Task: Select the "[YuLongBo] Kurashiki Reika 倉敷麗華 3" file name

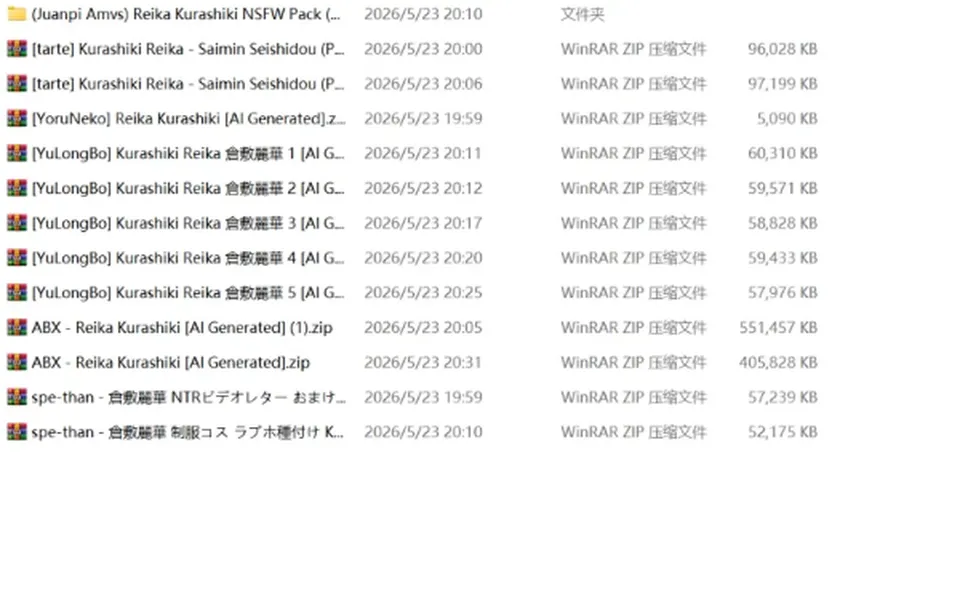Action: tap(188, 223)
